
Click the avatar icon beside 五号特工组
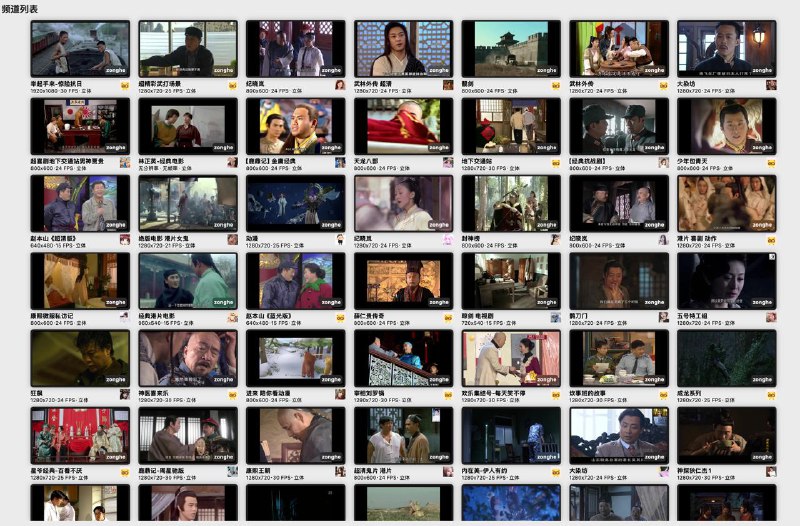tap(771, 317)
